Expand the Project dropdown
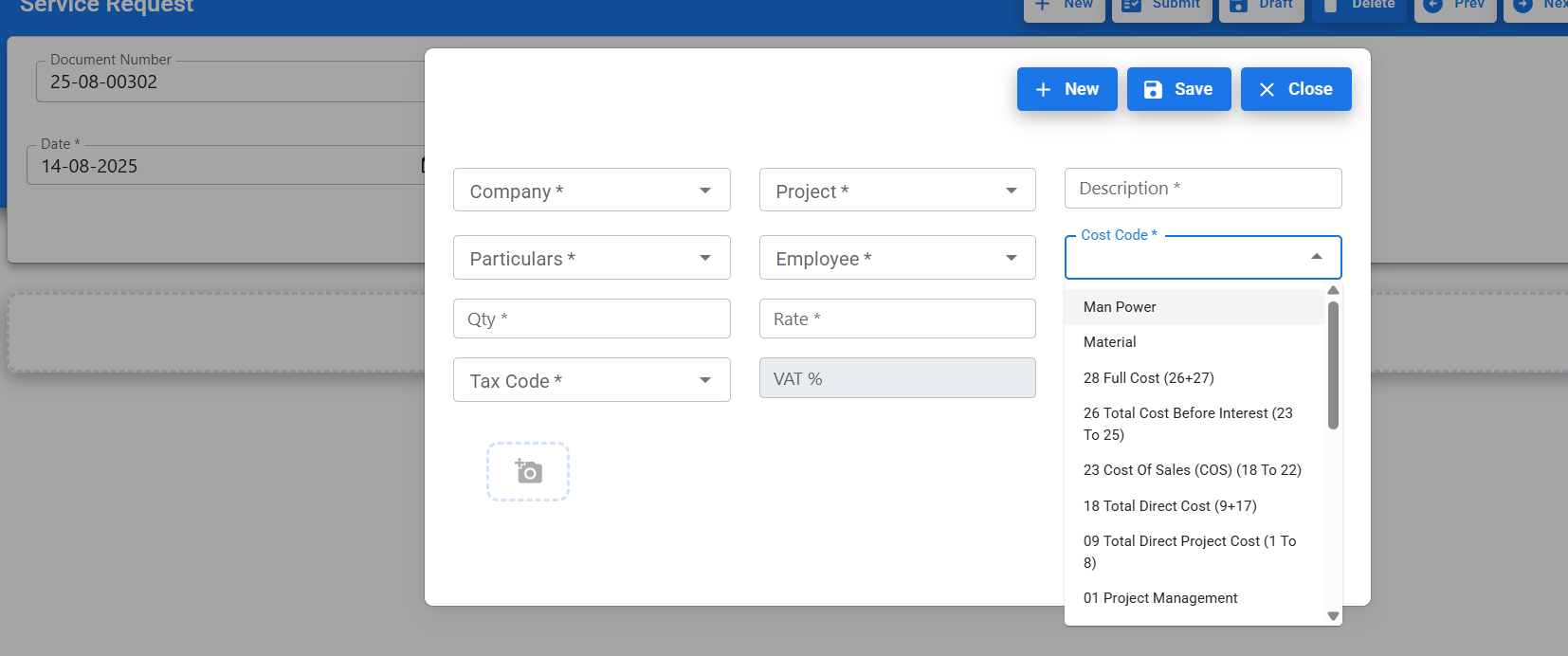 point(896,191)
